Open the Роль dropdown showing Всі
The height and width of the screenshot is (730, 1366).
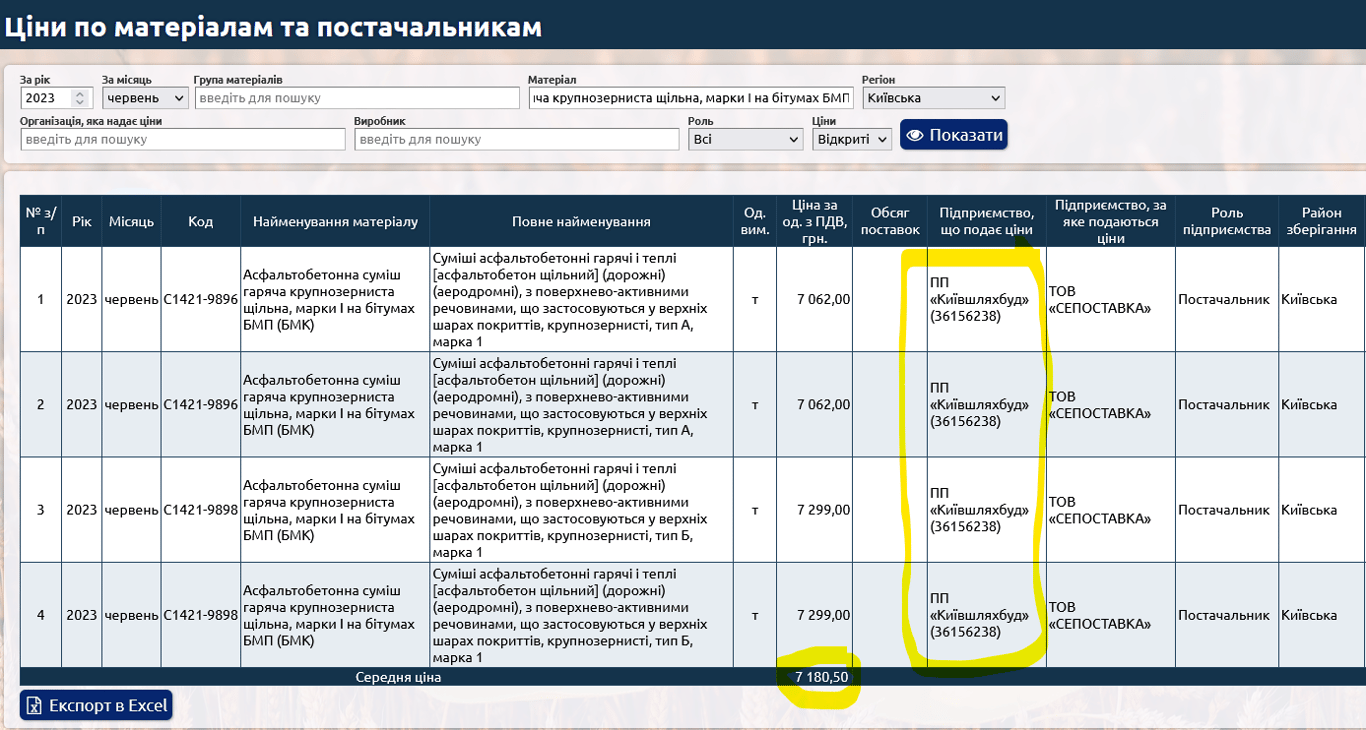pyautogui.click(x=746, y=139)
